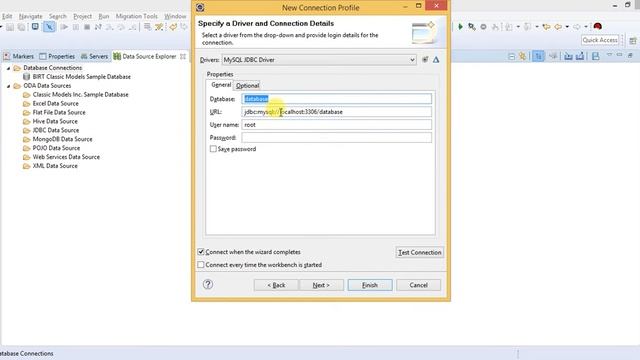Image resolution: width=640 pixels, height=360 pixels.
Task: Open the Data Source Explorer view menu arrow
Action: point(609,55)
